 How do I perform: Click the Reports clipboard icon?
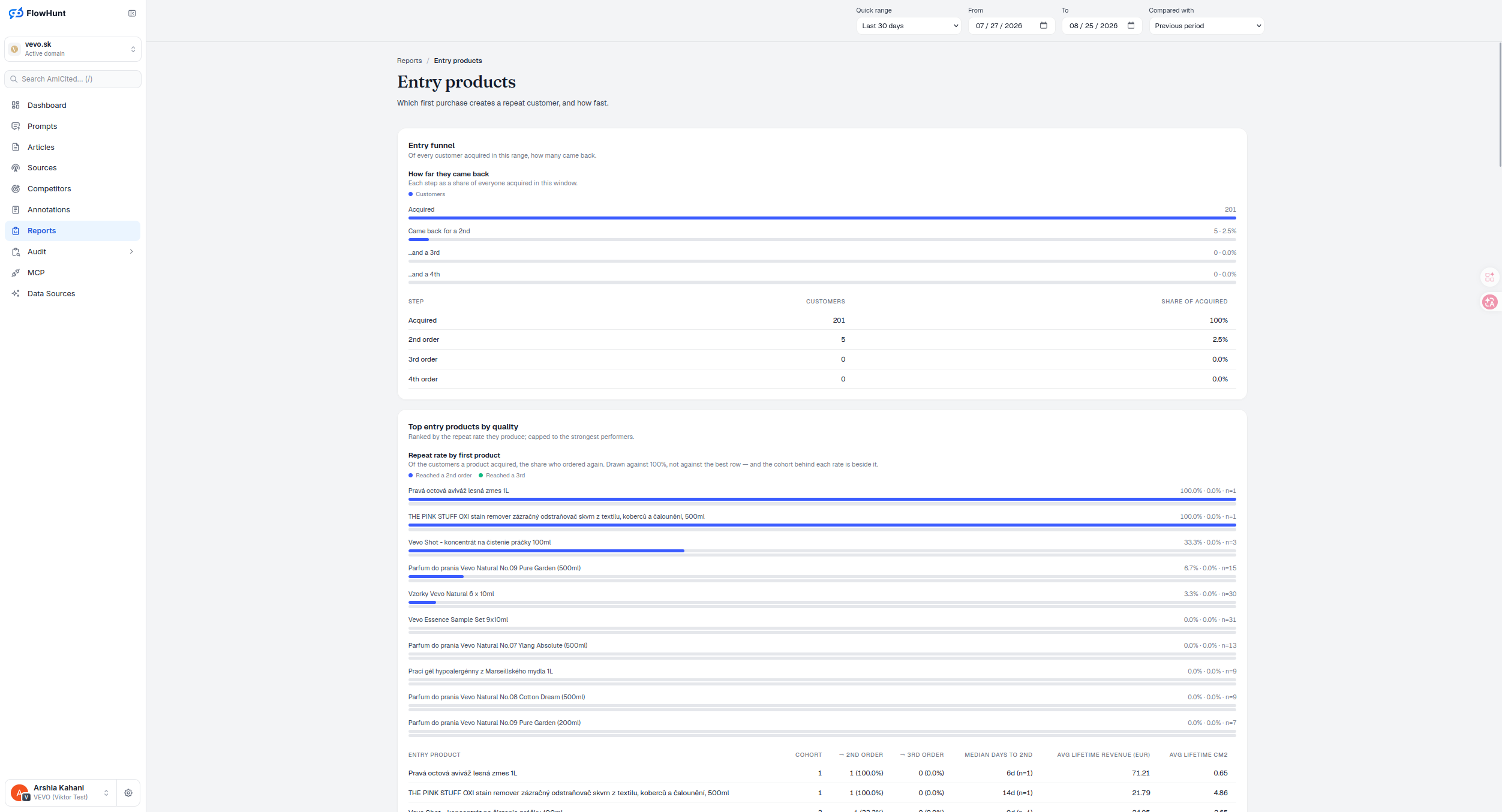click(x=16, y=231)
